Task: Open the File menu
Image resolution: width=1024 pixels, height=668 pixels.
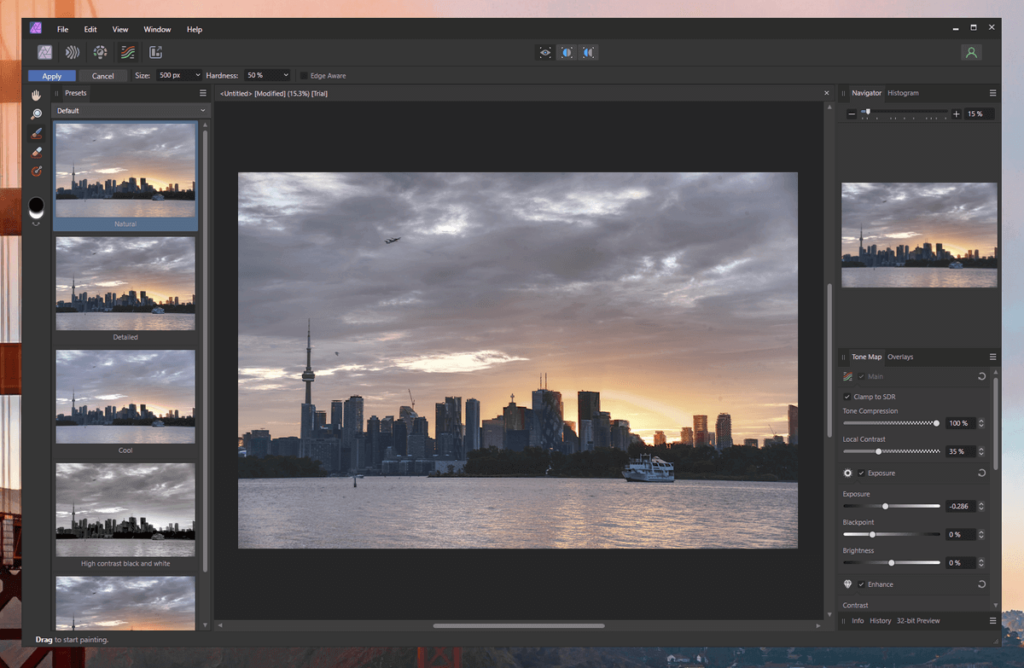Action: pyautogui.click(x=62, y=29)
